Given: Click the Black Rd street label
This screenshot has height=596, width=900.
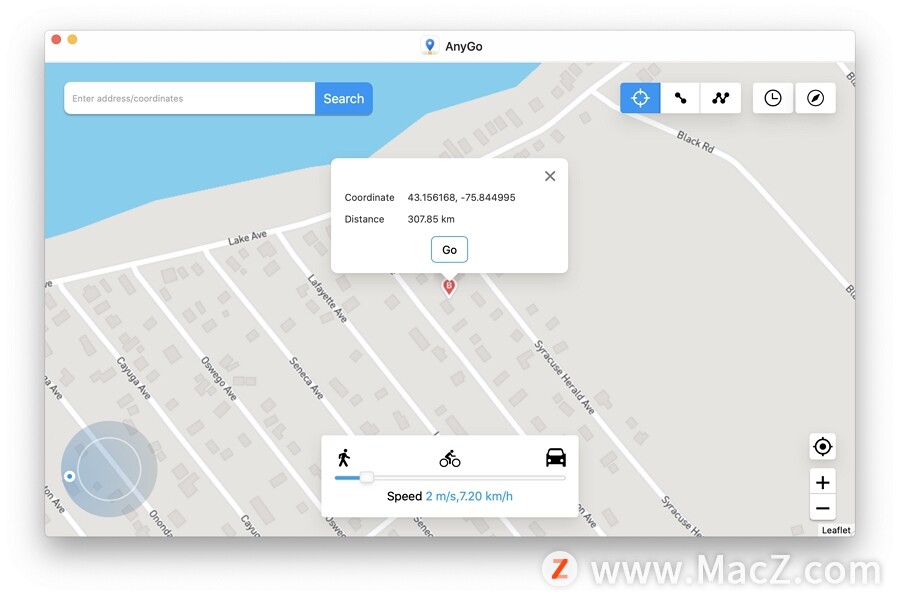Looking at the screenshot, I should (x=695, y=141).
